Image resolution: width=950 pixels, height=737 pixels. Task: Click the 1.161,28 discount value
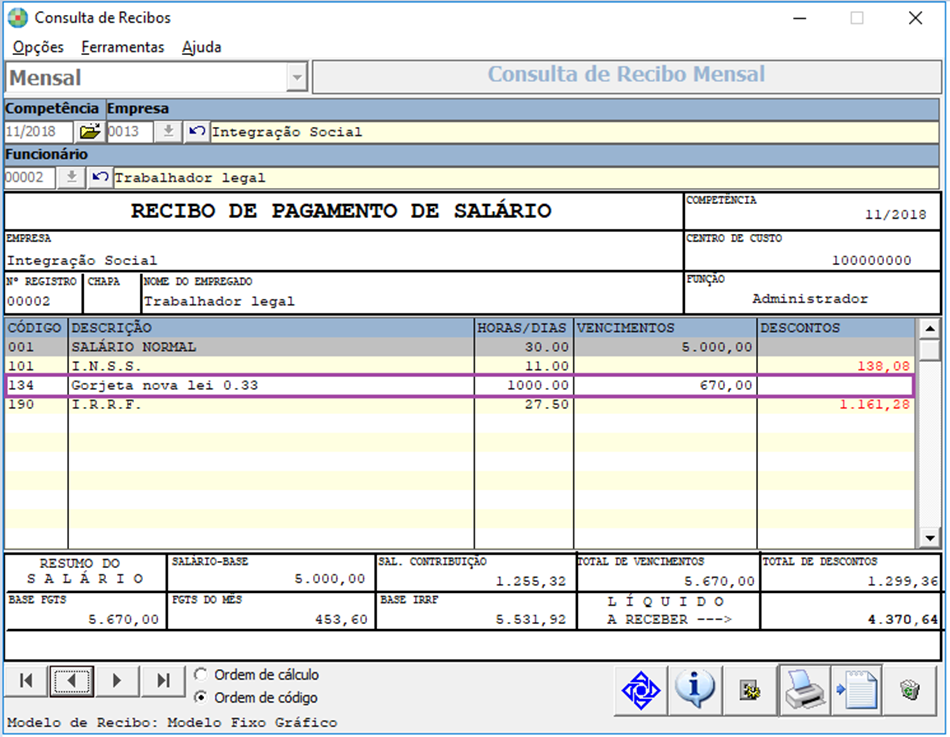(874, 404)
